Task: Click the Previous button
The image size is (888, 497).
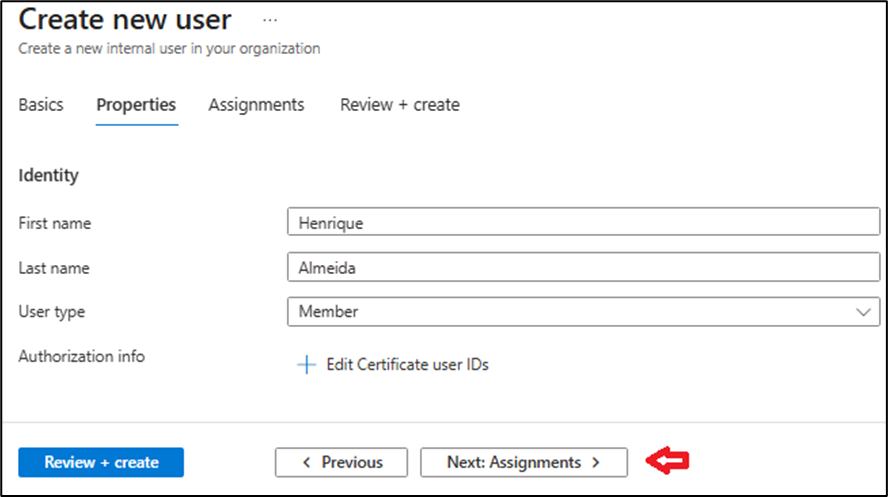Action: point(342,462)
